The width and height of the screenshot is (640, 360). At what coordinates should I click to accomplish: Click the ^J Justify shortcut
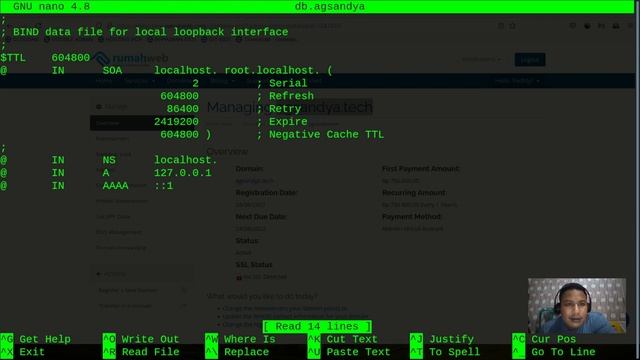pos(442,339)
